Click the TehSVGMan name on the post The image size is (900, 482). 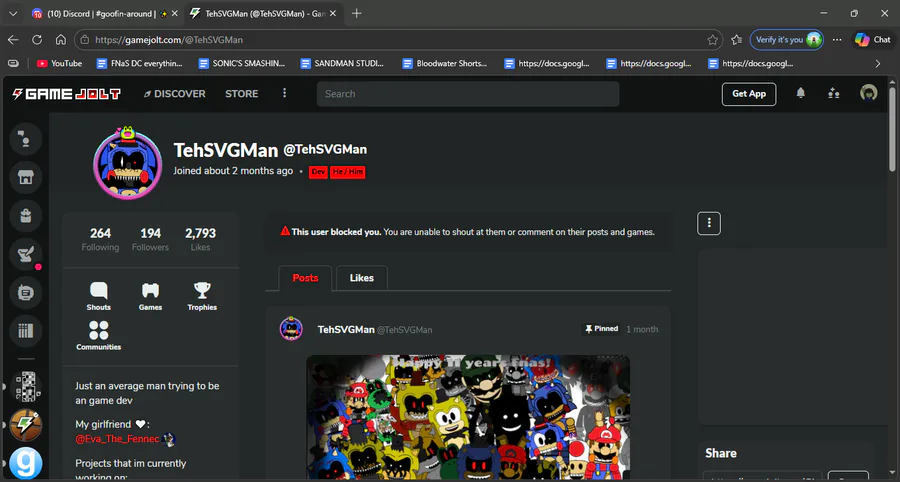[x=346, y=329]
